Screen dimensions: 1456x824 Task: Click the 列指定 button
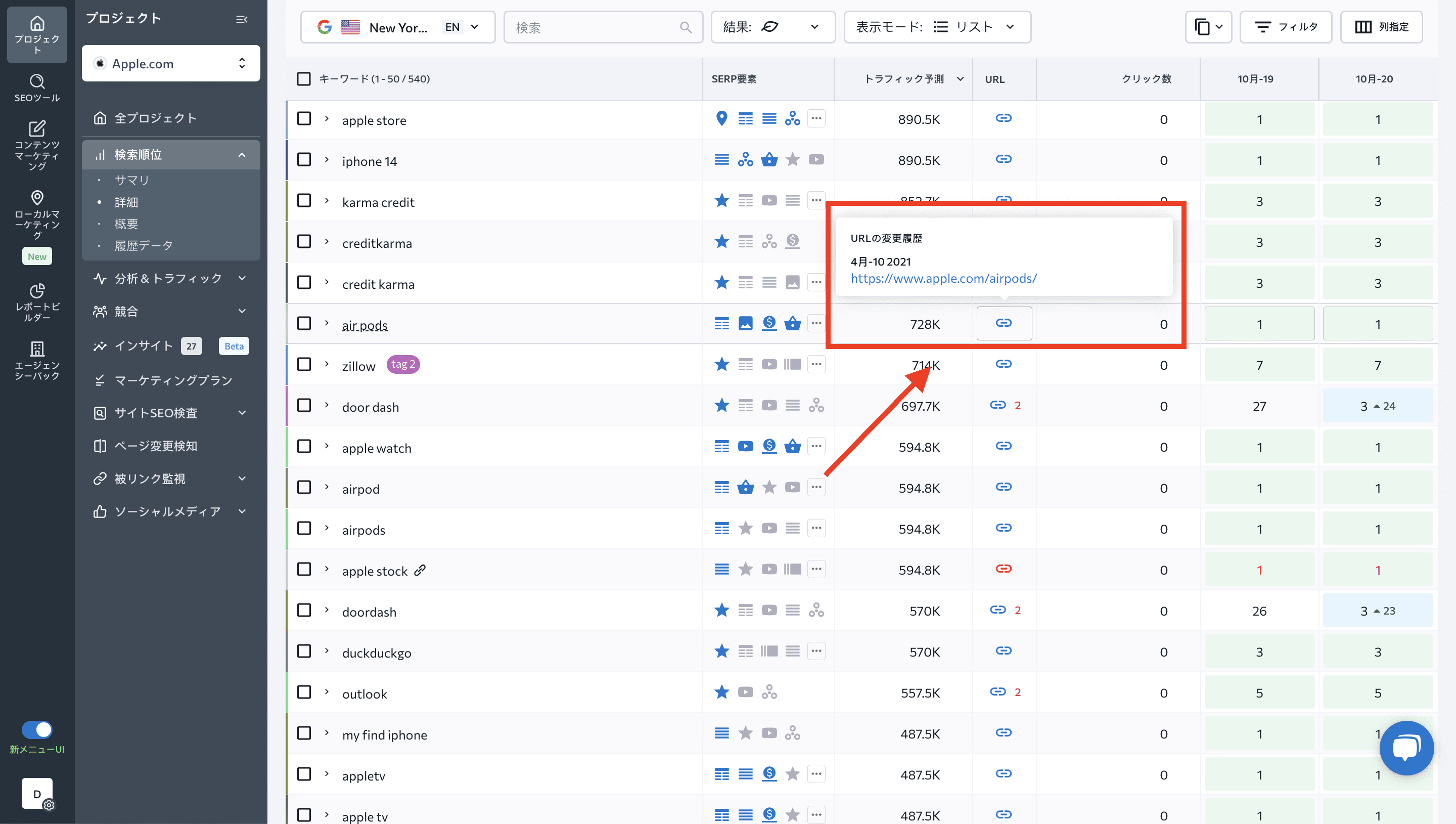(1381, 27)
